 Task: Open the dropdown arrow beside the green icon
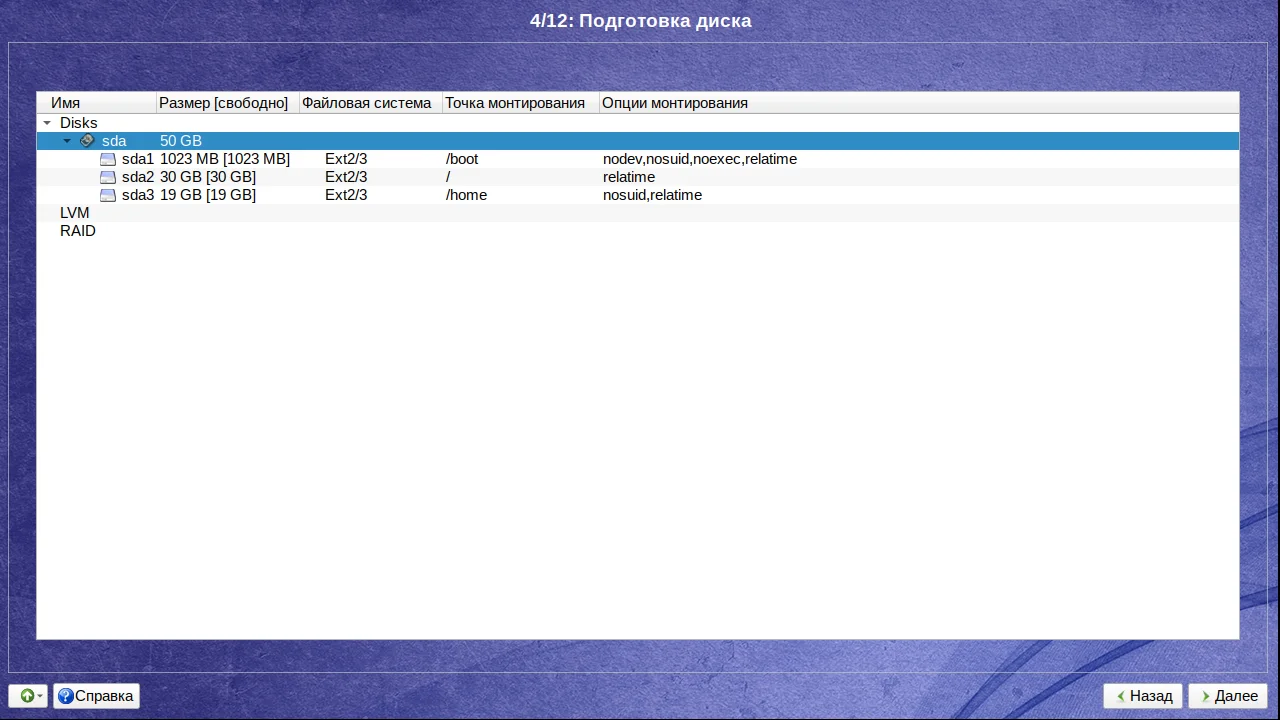click(x=41, y=696)
